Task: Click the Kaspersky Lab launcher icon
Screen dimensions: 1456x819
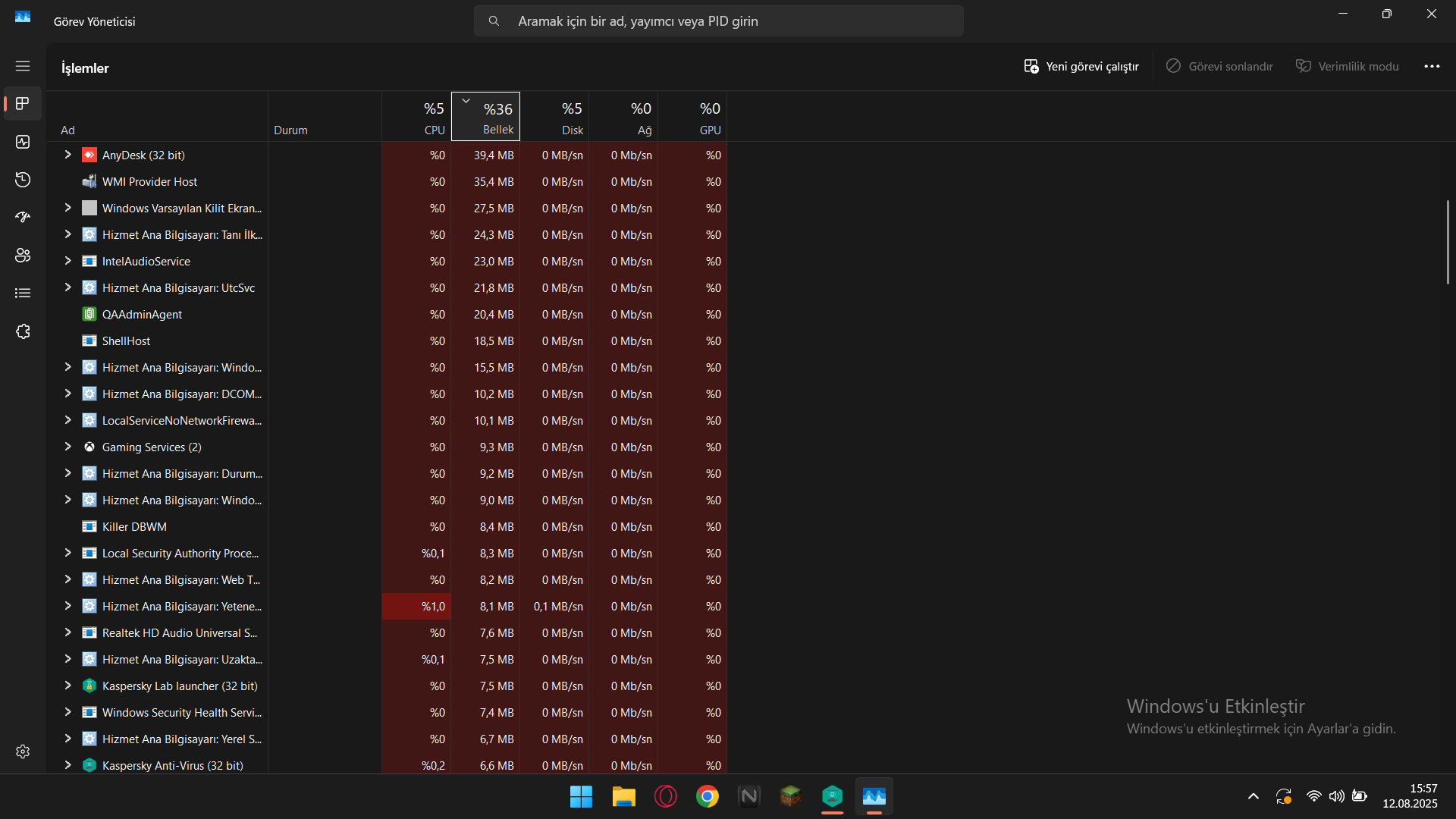Action: pos(89,686)
